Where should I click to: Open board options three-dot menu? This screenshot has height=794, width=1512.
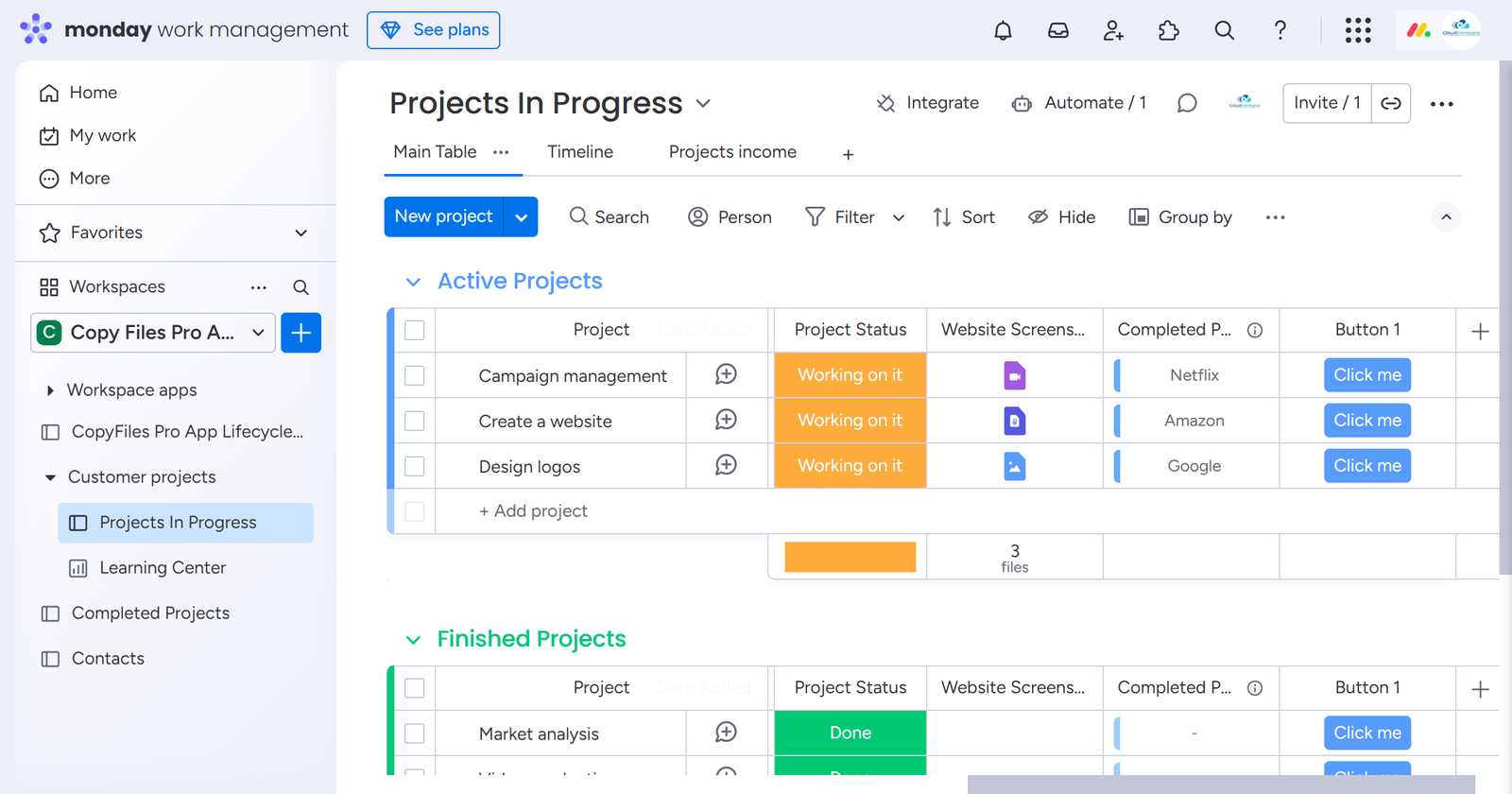(x=1442, y=104)
